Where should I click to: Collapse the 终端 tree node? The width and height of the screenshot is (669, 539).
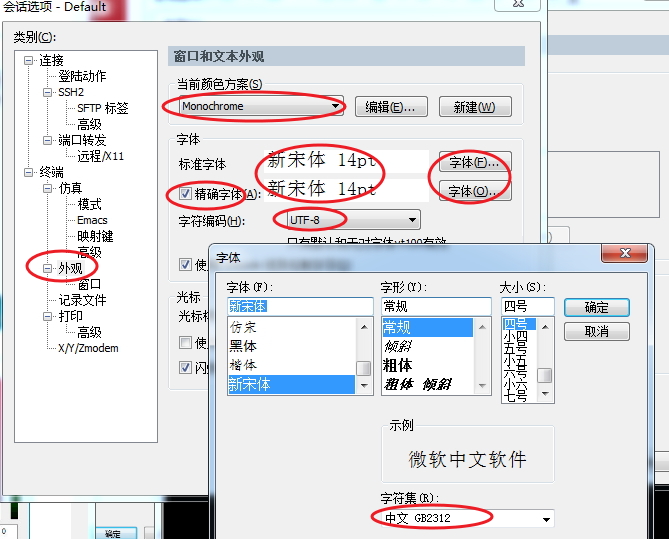pyautogui.click(x=29, y=172)
